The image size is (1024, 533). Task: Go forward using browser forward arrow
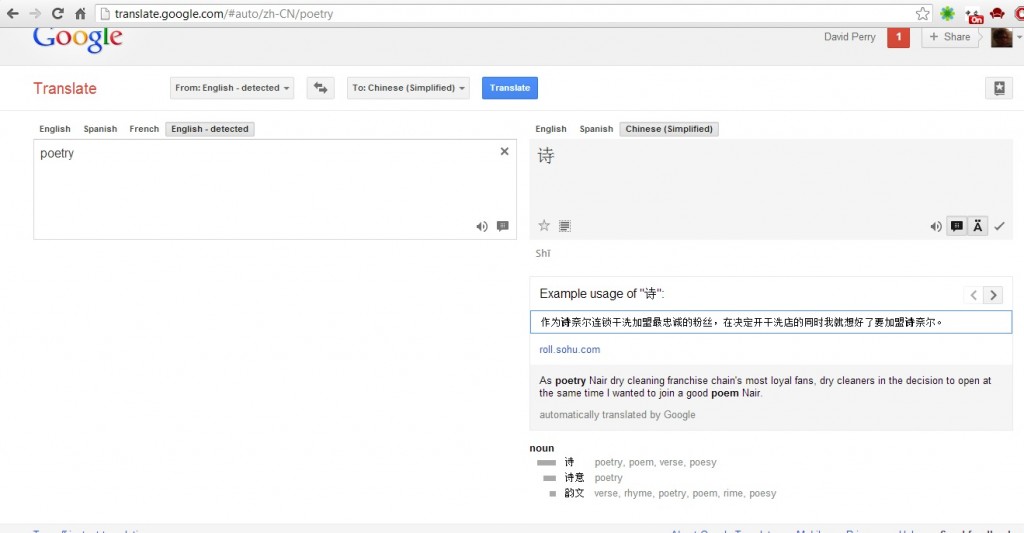tap(35, 14)
